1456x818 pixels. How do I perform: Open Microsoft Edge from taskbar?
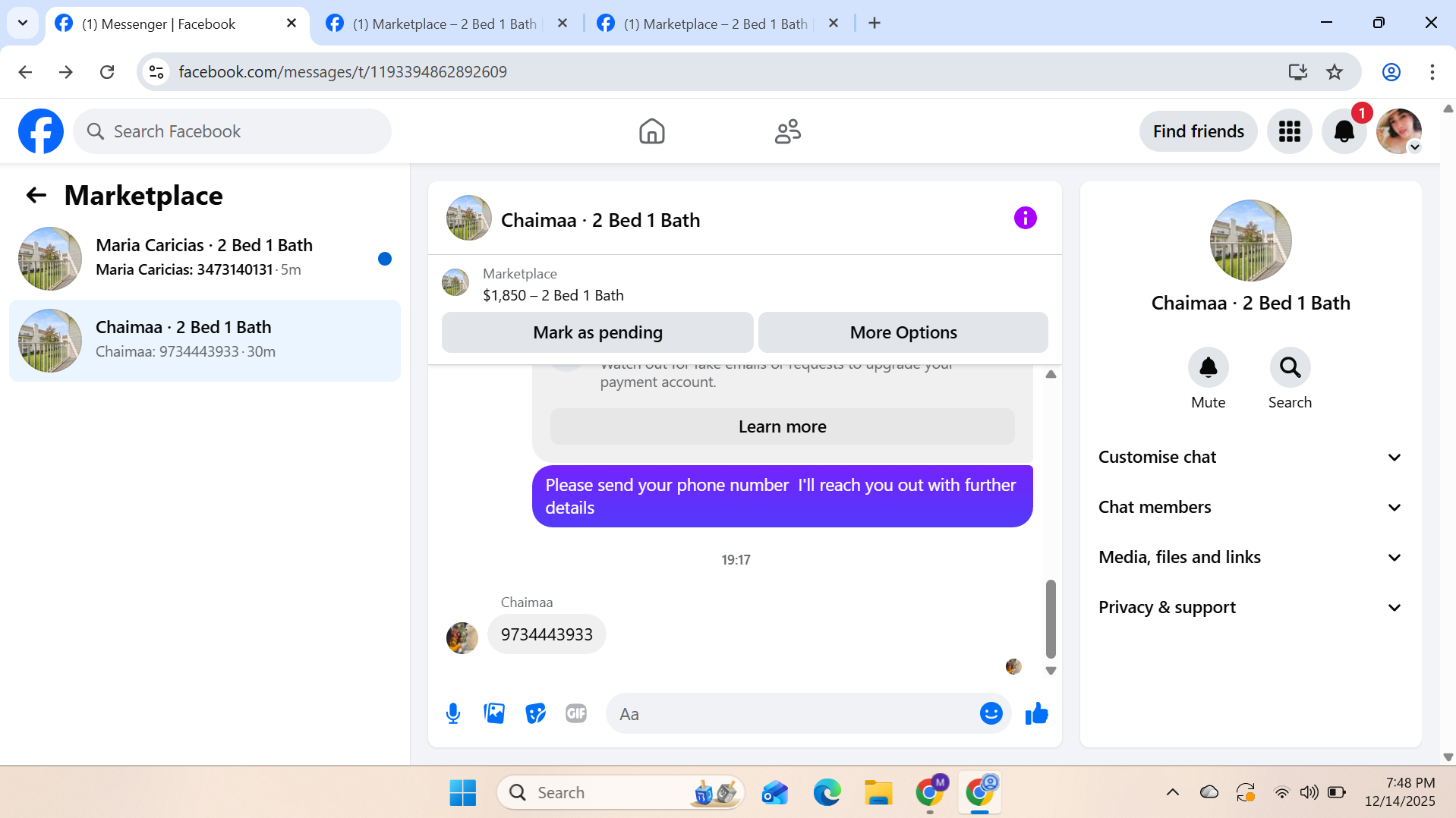tap(827, 793)
